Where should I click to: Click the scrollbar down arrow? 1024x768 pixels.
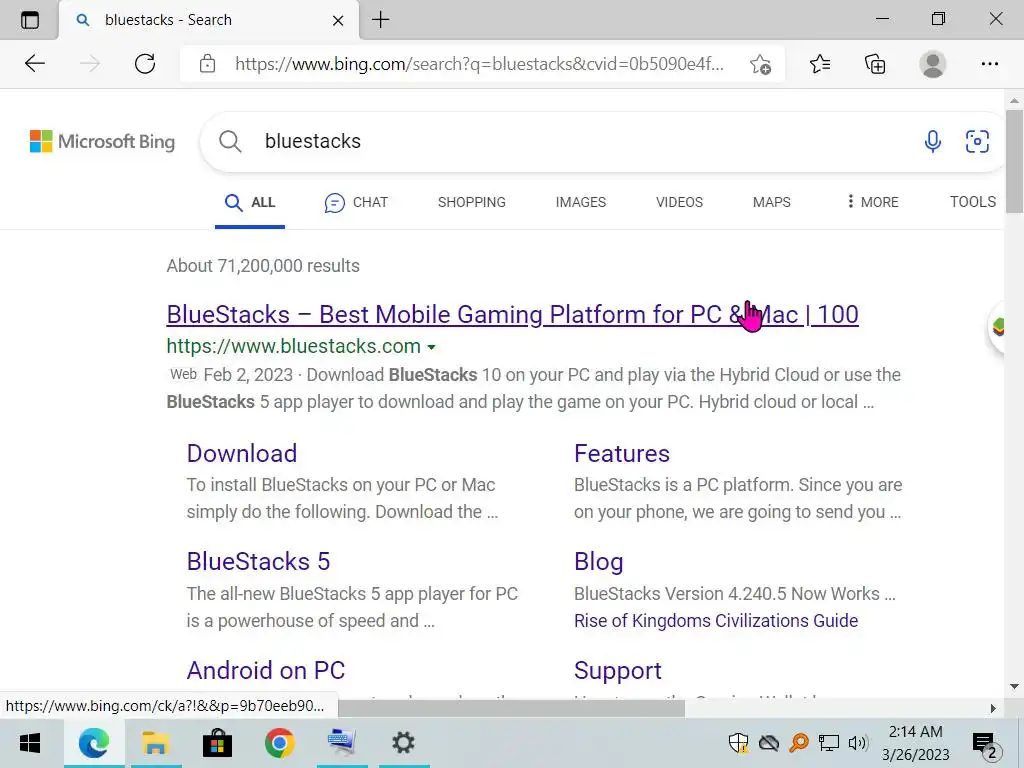click(1014, 686)
